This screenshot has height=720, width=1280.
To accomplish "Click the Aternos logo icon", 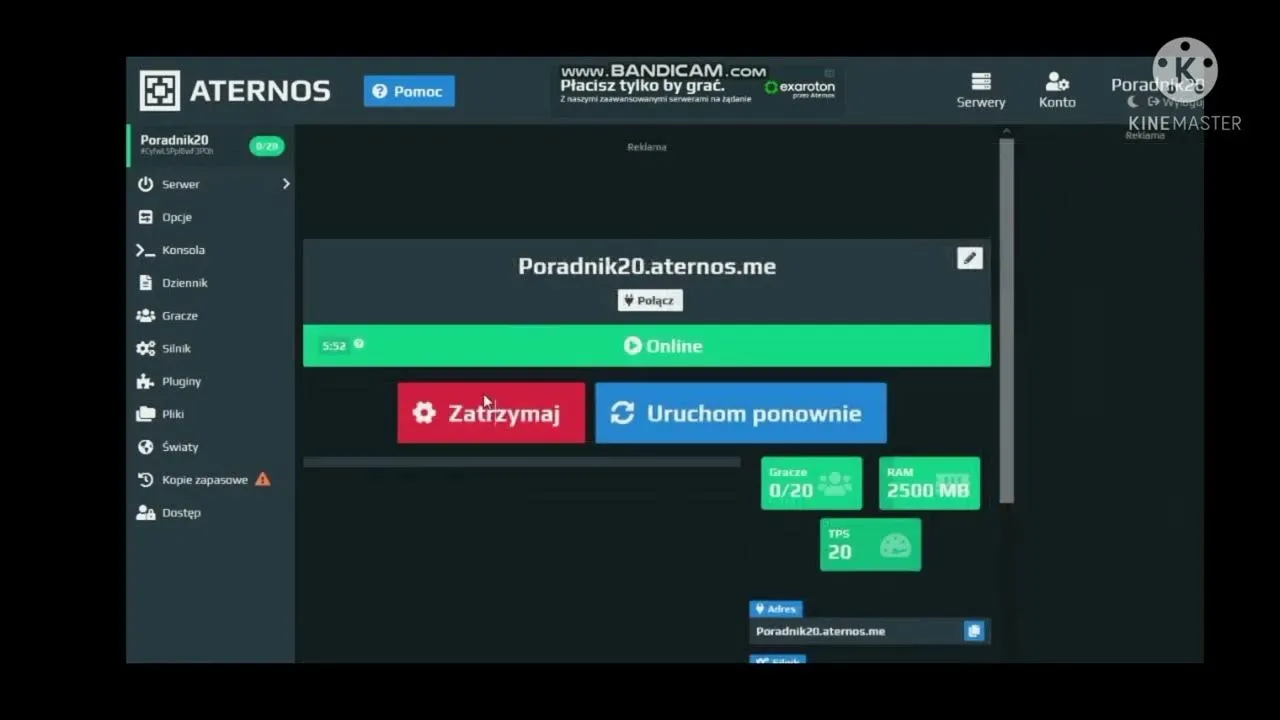I will click(159, 91).
